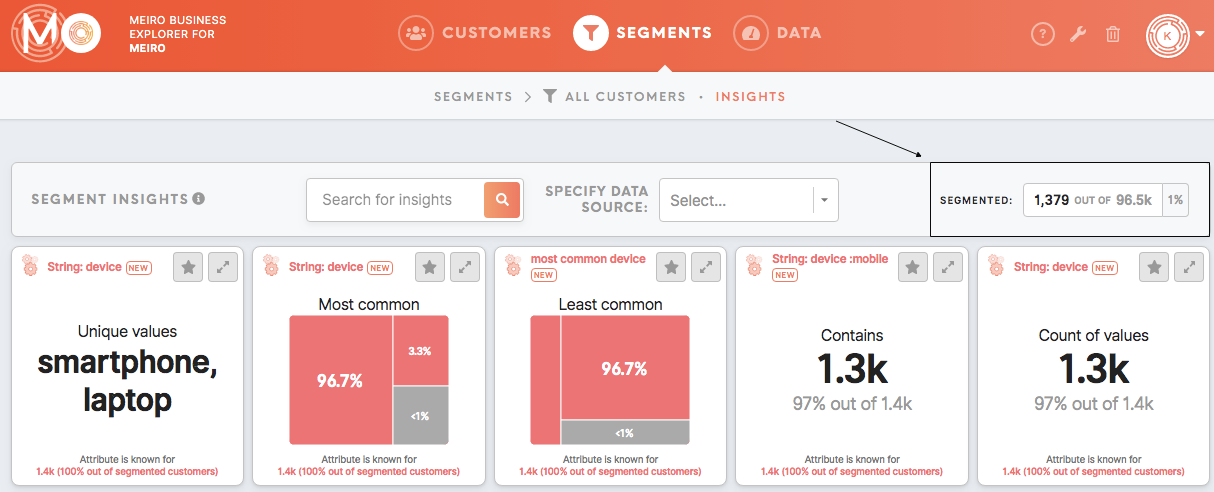Favorite the Unique values card with star
Image resolution: width=1214 pixels, height=492 pixels.
188,267
